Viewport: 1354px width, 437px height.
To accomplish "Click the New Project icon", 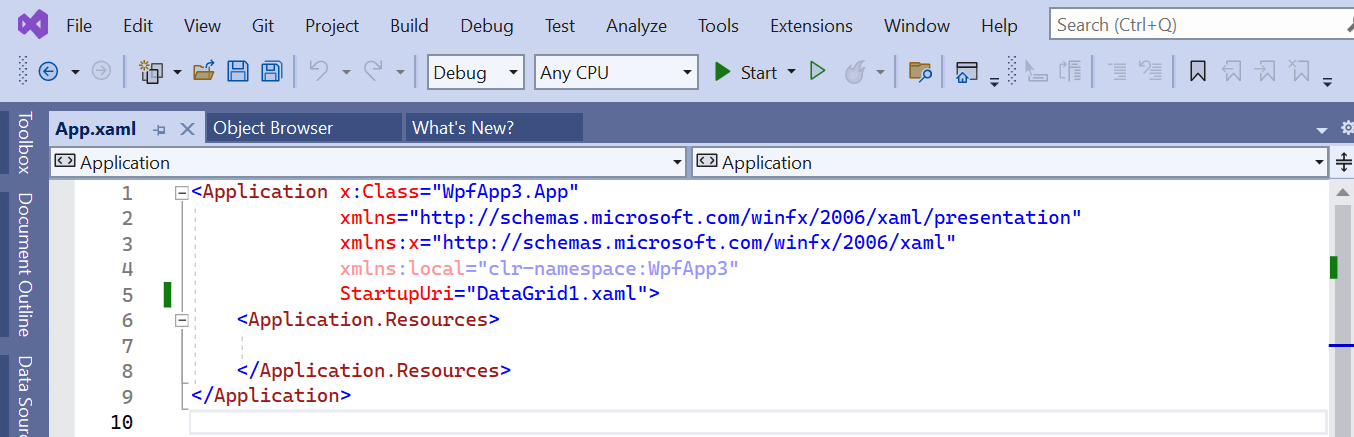I will [151, 72].
